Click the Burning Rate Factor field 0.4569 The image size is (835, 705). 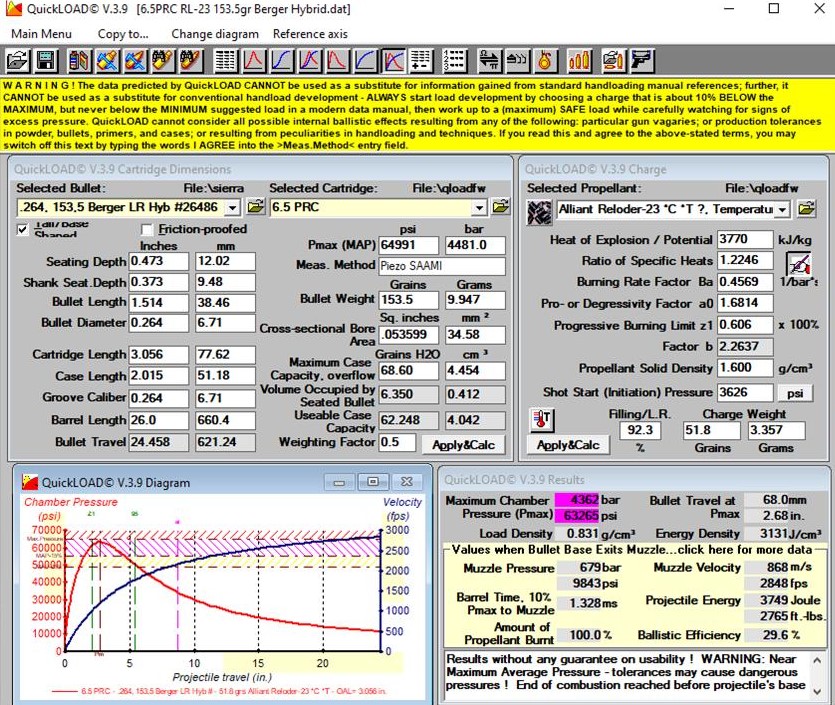pos(745,282)
